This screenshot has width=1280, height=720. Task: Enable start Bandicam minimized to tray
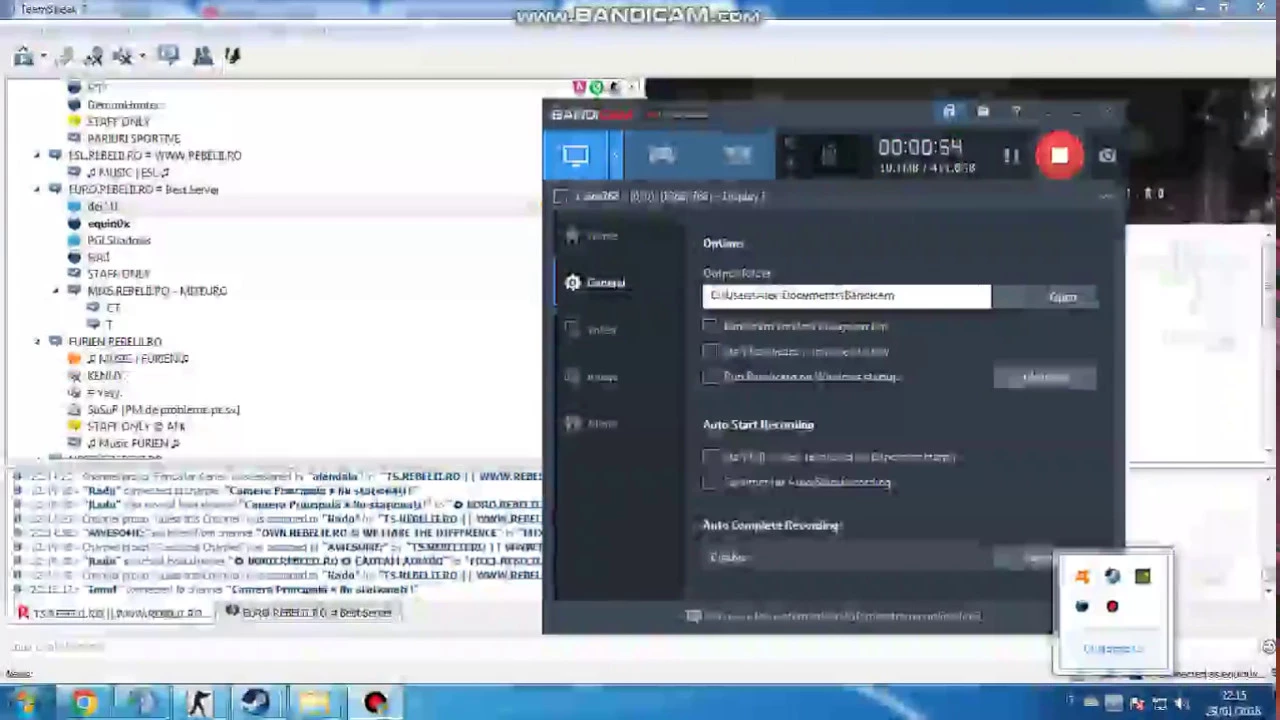pos(710,351)
